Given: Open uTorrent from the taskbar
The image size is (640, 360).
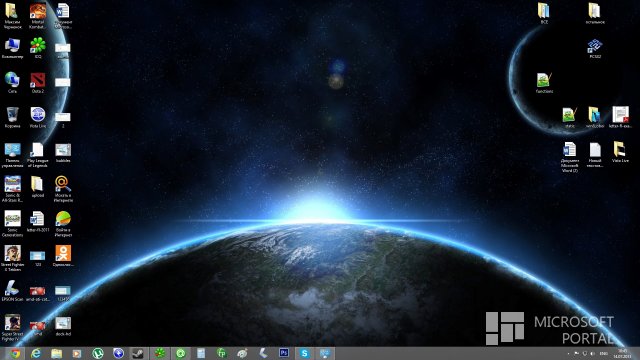Looking at the screenshot, I should tap(98, 353).
